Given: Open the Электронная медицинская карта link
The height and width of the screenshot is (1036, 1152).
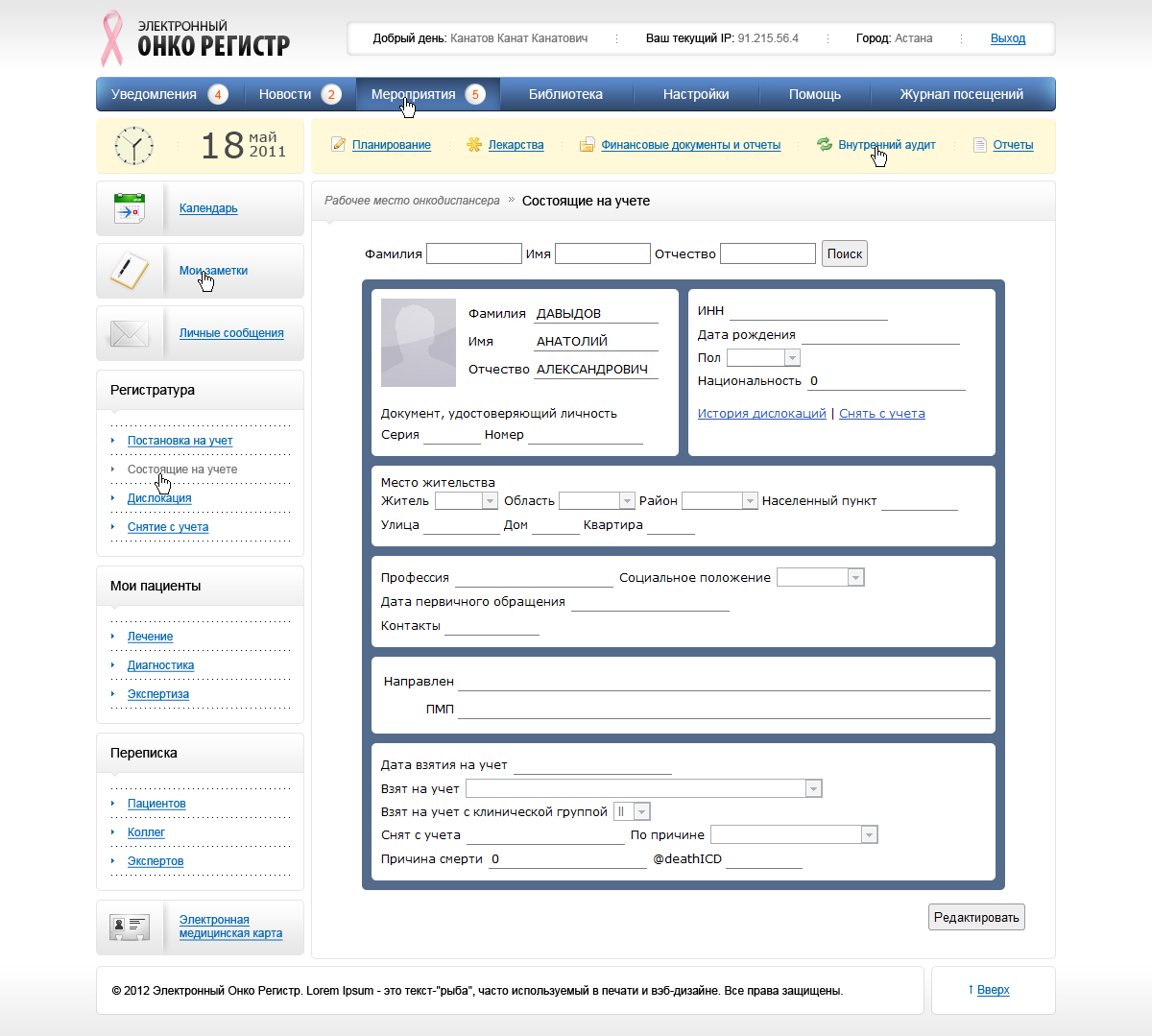Looking at the screenshot, I should tap(230, 927).
